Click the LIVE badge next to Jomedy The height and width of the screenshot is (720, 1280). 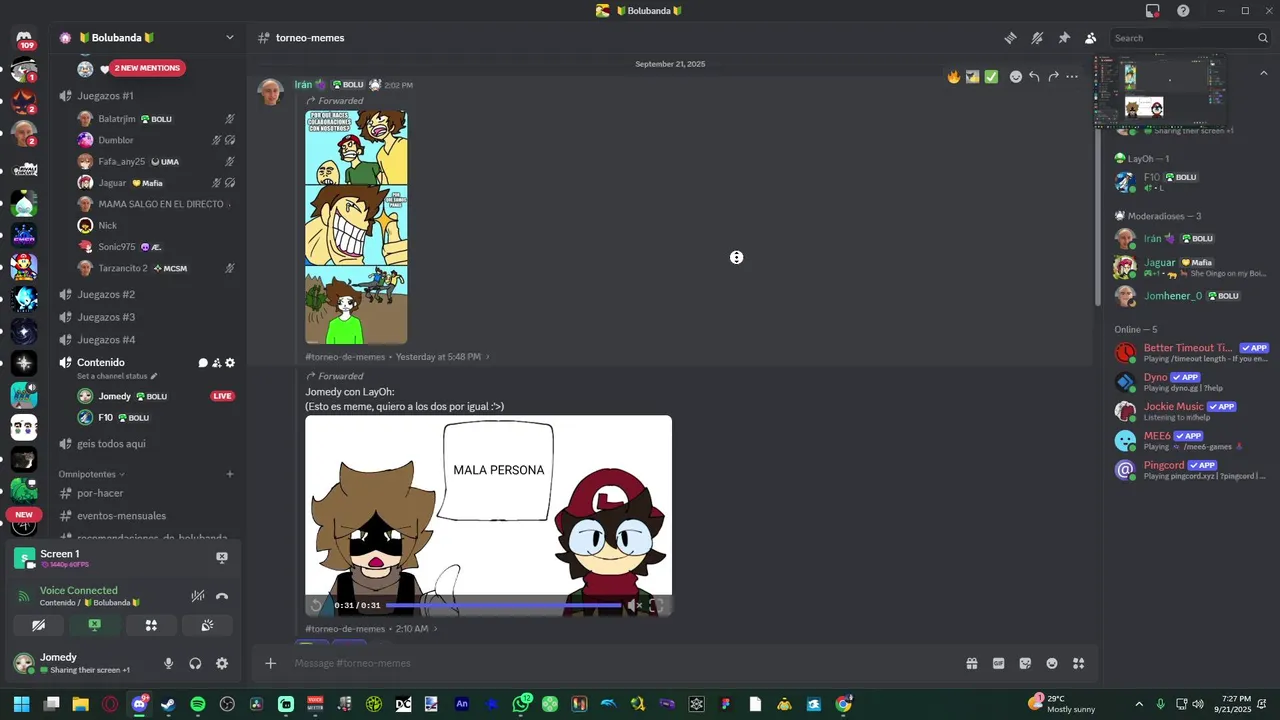(222, 396)
